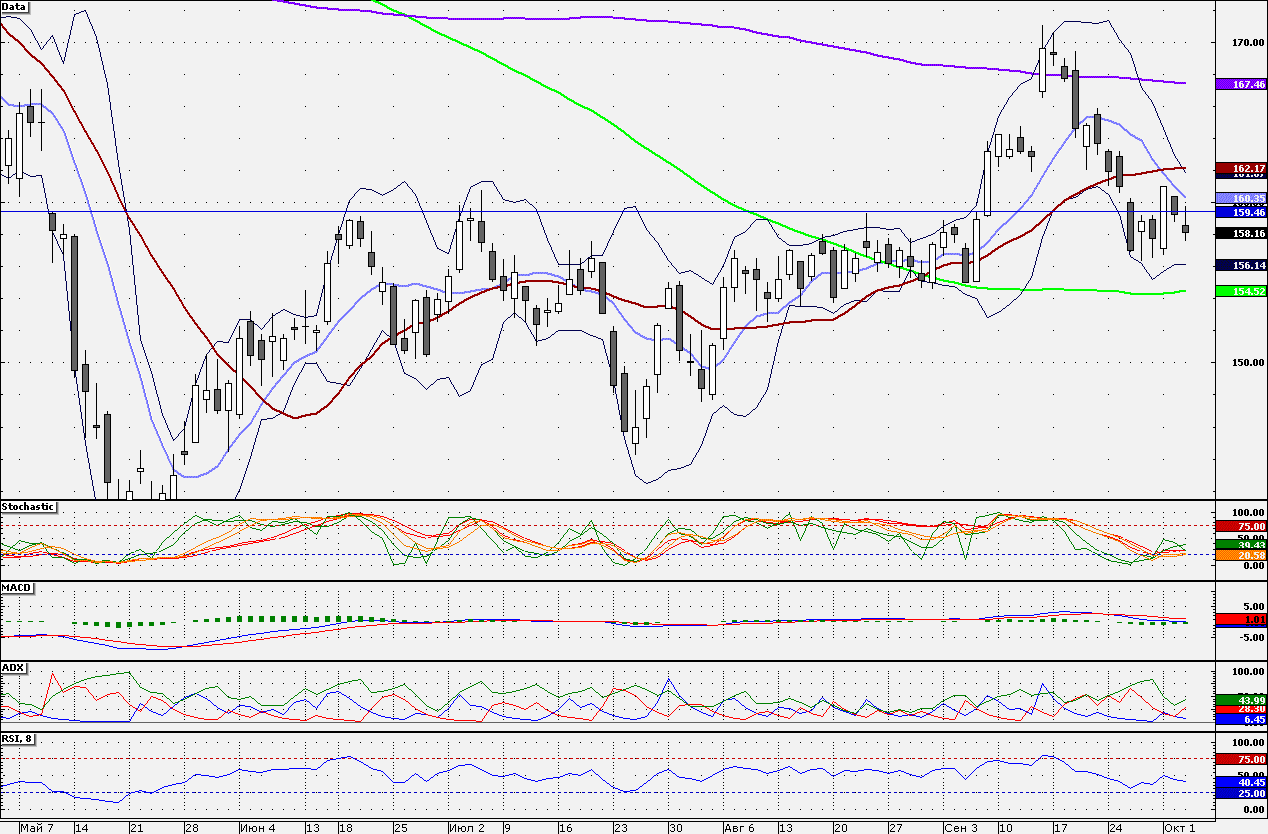Click the blue 159.46 price marker
1268x834 pixels.
1240,212
